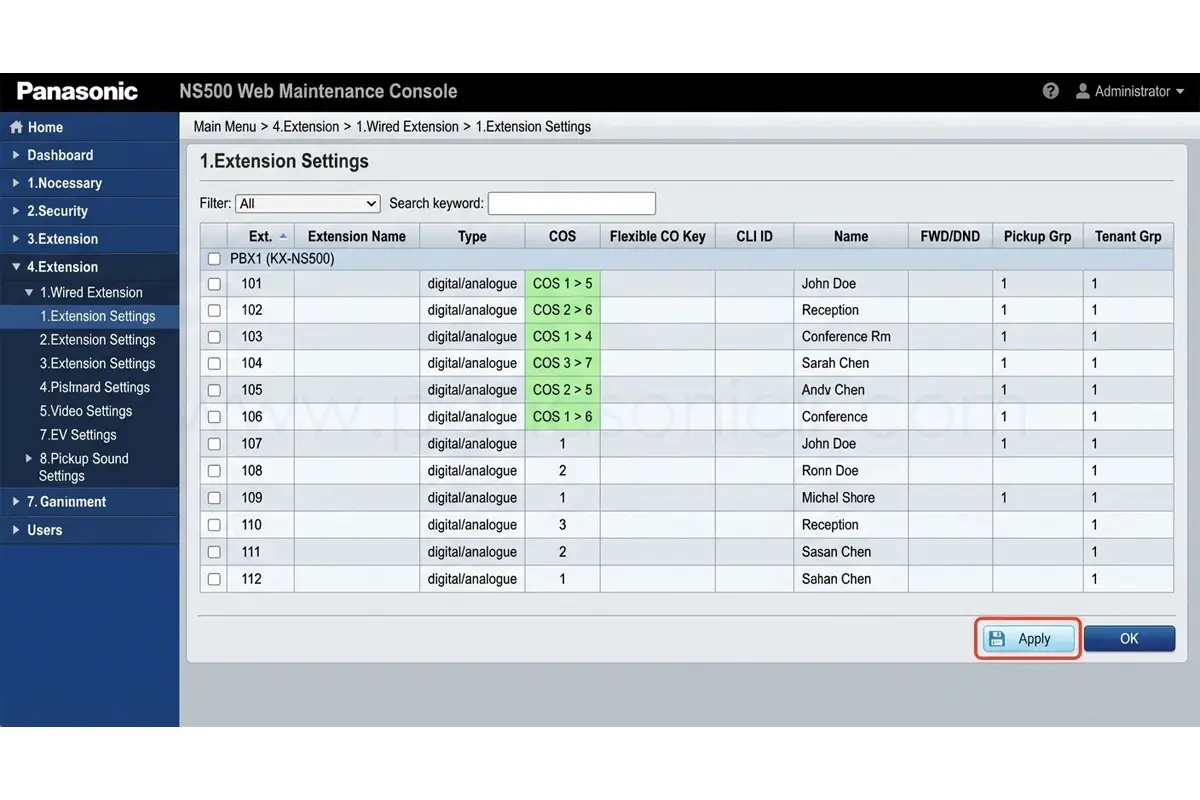The image size is (1200, 800).
Task: Click 1.Wired Extension in the breadcrumb
Action: (407, 127)
